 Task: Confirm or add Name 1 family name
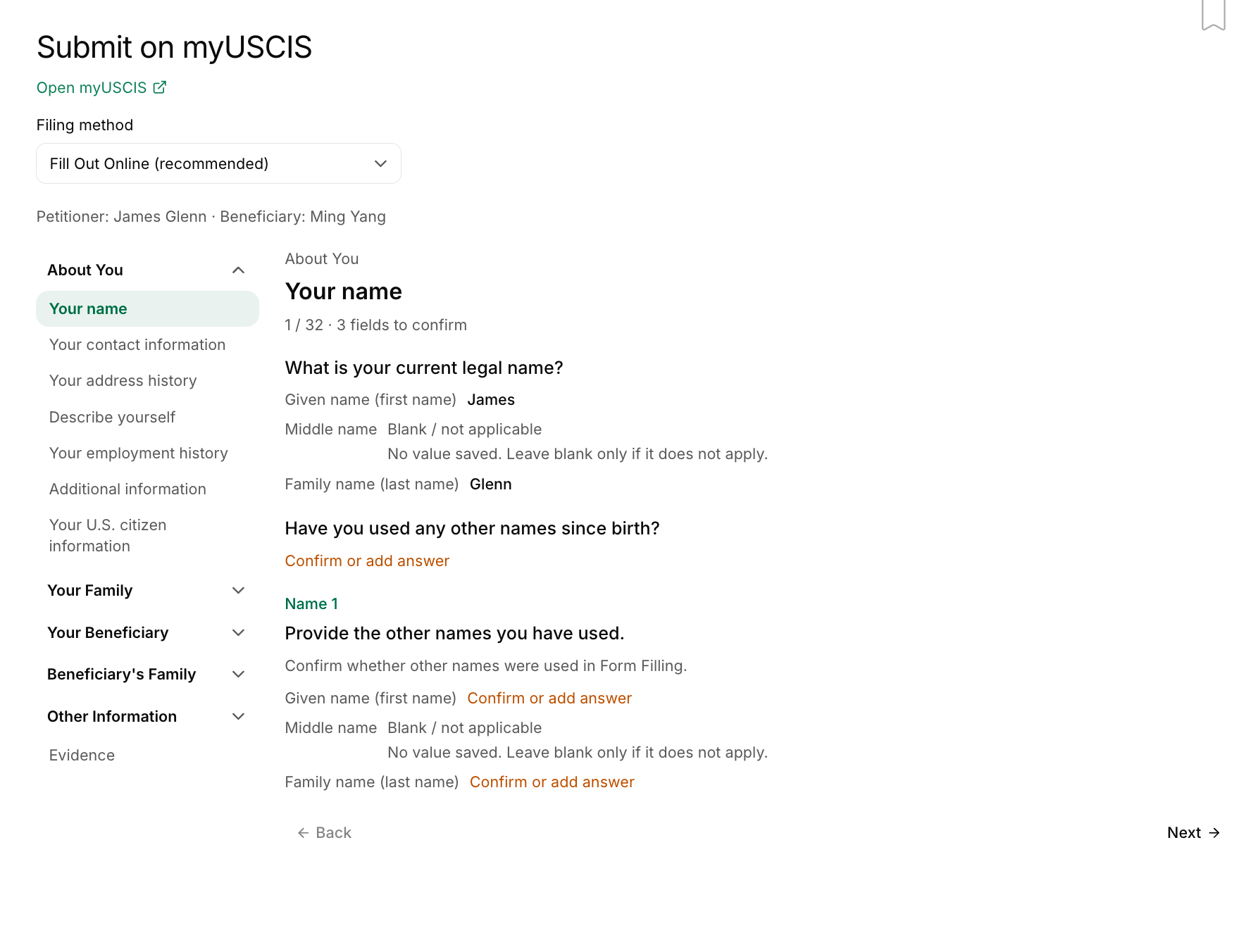click(x=552, y=782)
